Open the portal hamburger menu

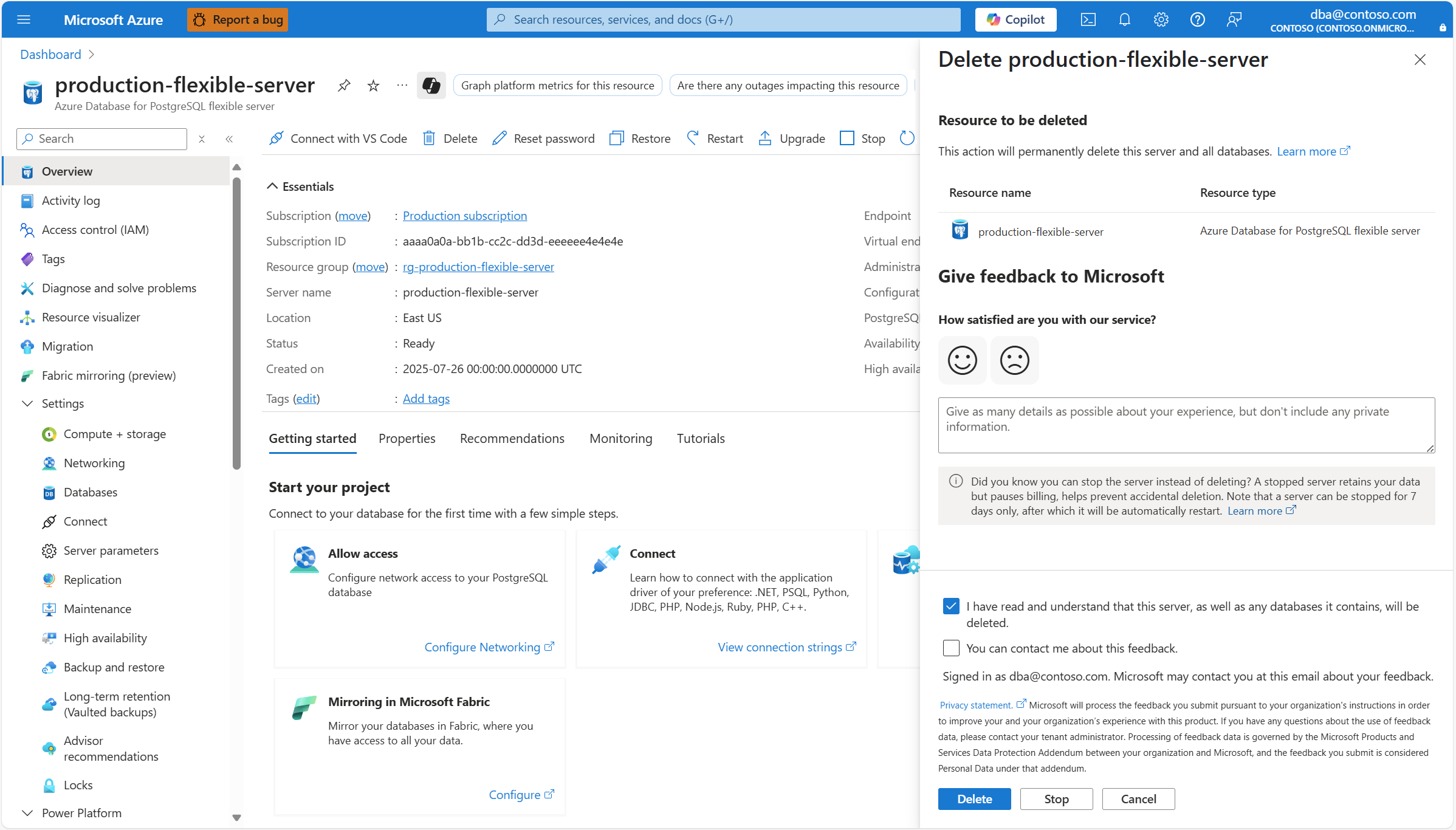pyautogui.click(x=24, y=19)
